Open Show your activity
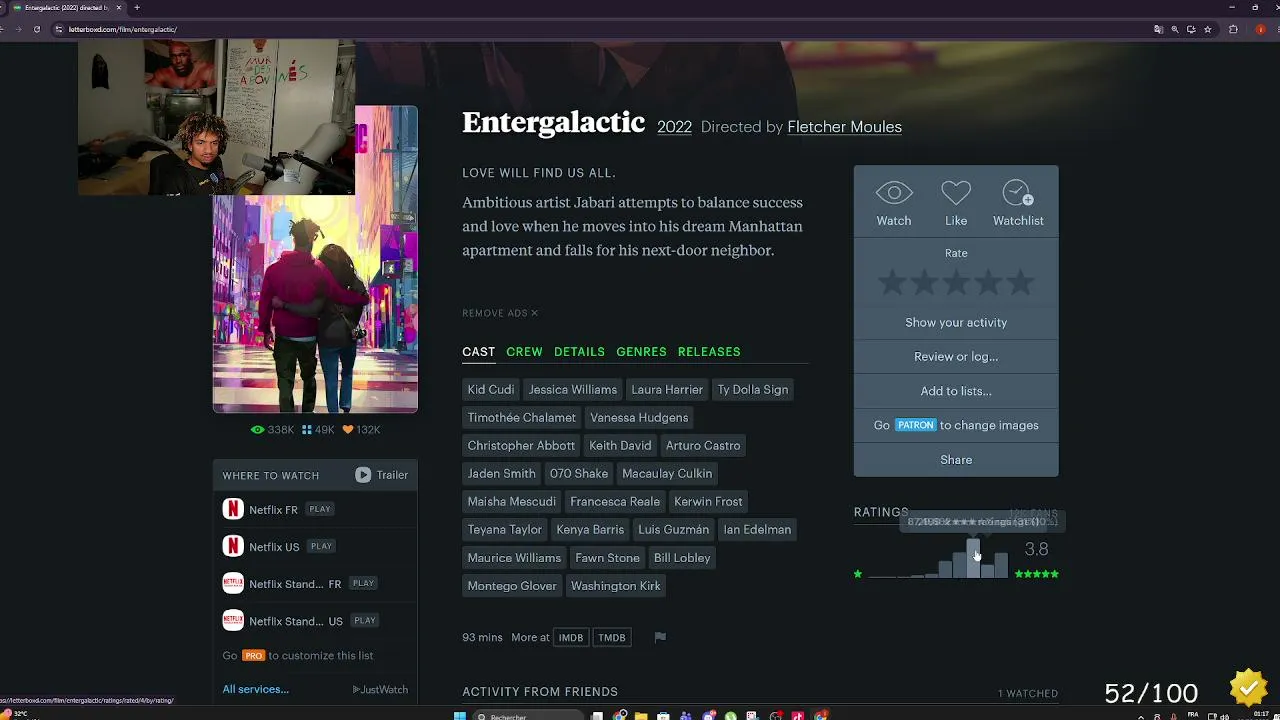The width and height of the screenshot is (1280, 720). (956, 322)
